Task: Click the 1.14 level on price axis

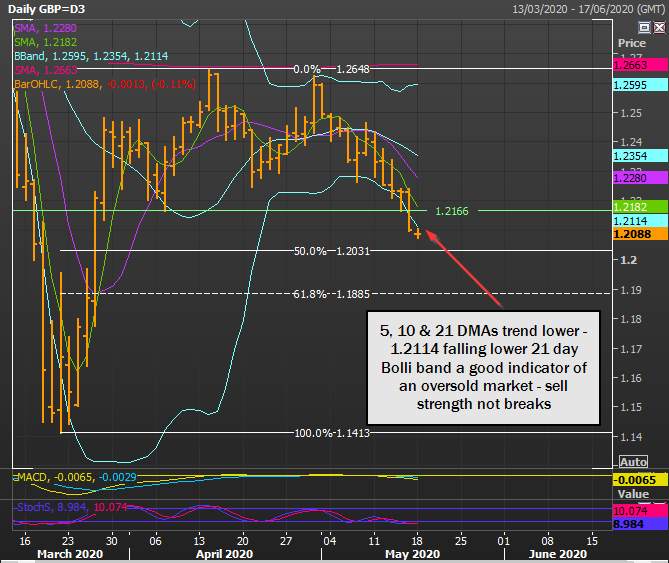Action: click(x=631, y=436)
